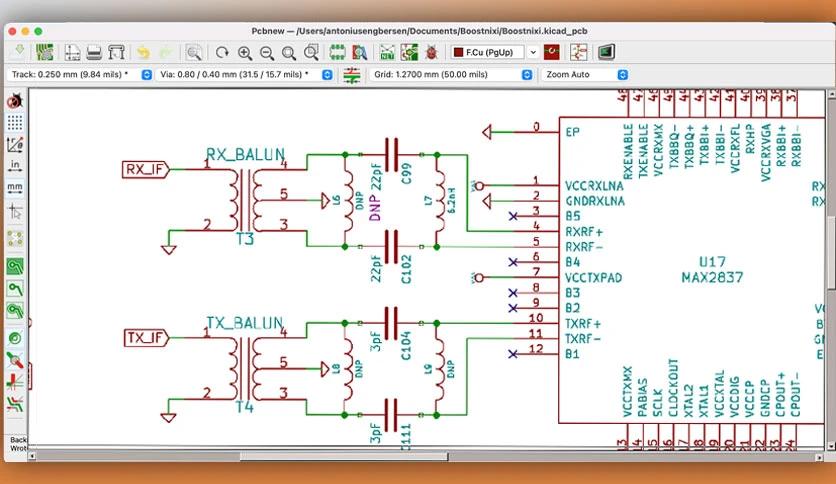Click the TXRF+ pin label
Image resolution: width=836 pixels, height=484 pixels.
pyautogui.click(x=583, y=324)
